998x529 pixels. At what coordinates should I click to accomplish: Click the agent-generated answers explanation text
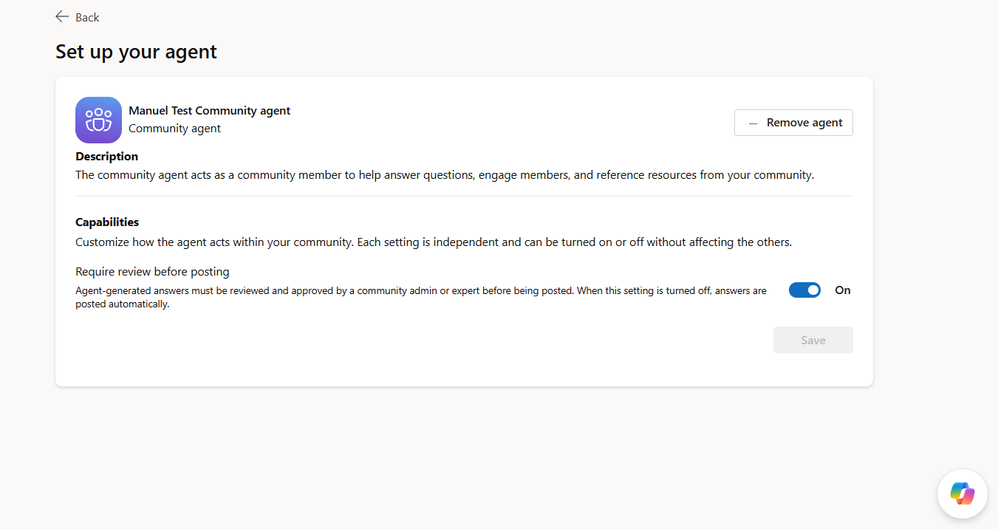420,291
